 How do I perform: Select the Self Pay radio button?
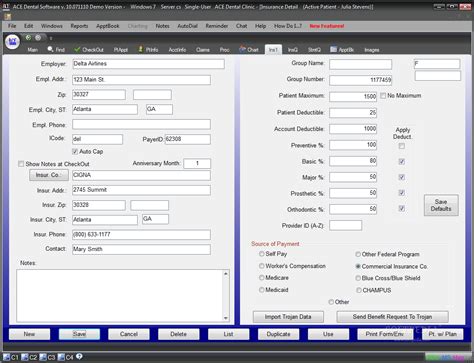tap(262, 254)
